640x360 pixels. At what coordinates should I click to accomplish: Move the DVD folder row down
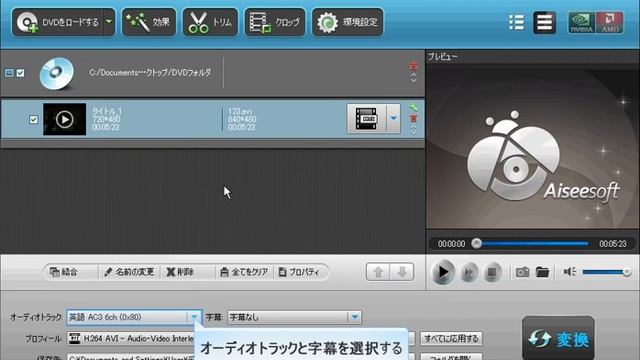coord(413,80)
